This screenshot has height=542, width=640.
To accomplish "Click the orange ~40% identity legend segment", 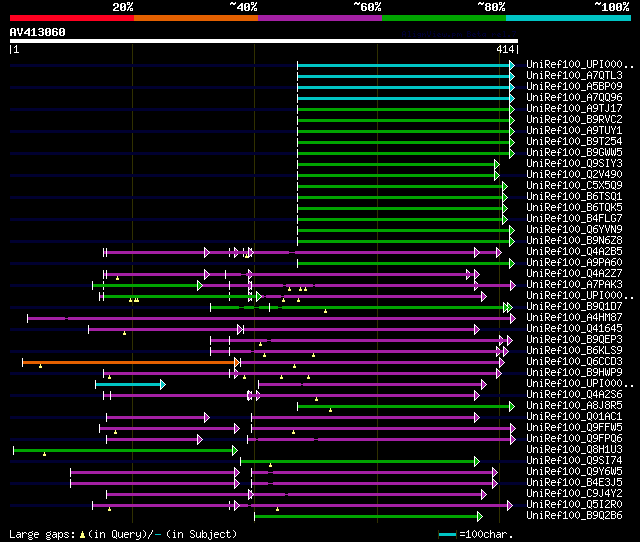I will (x=196, y=18).
